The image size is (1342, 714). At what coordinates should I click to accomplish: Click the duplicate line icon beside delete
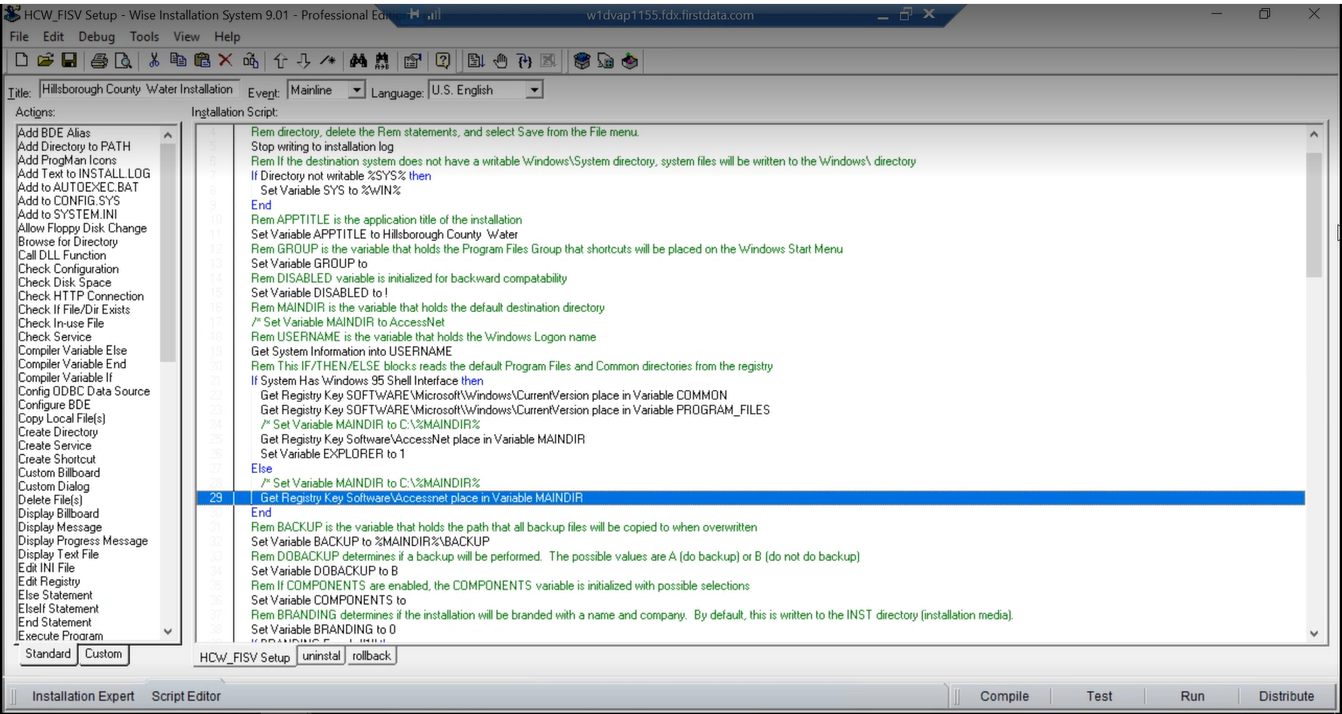point(250,61)
